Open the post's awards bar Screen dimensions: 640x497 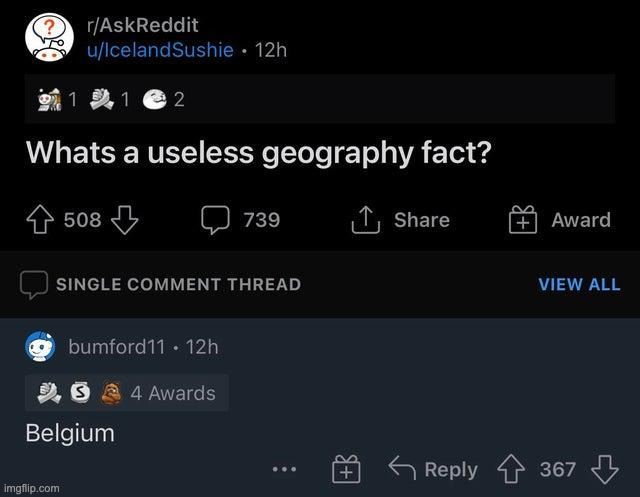[320, 99]
